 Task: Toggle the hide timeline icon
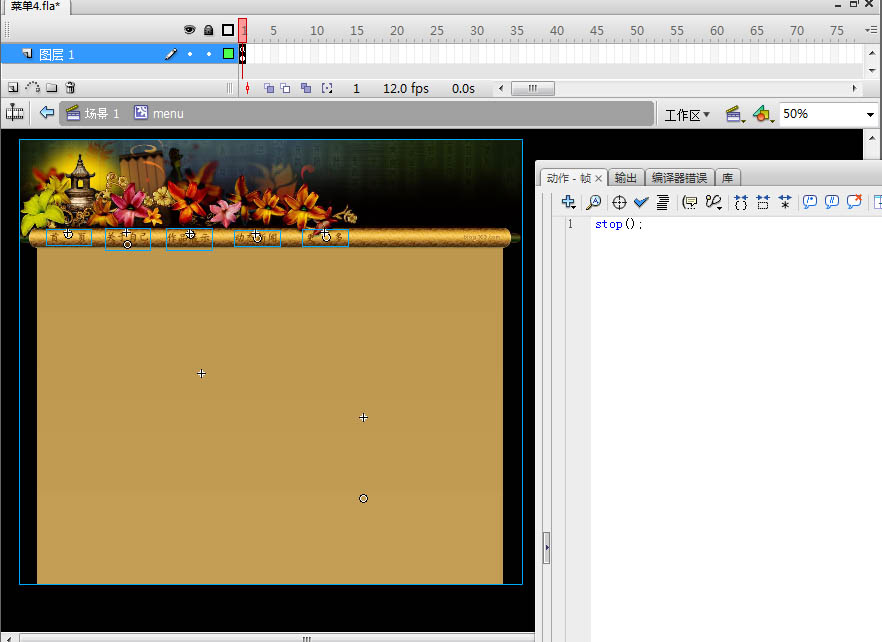pos(15,113)
